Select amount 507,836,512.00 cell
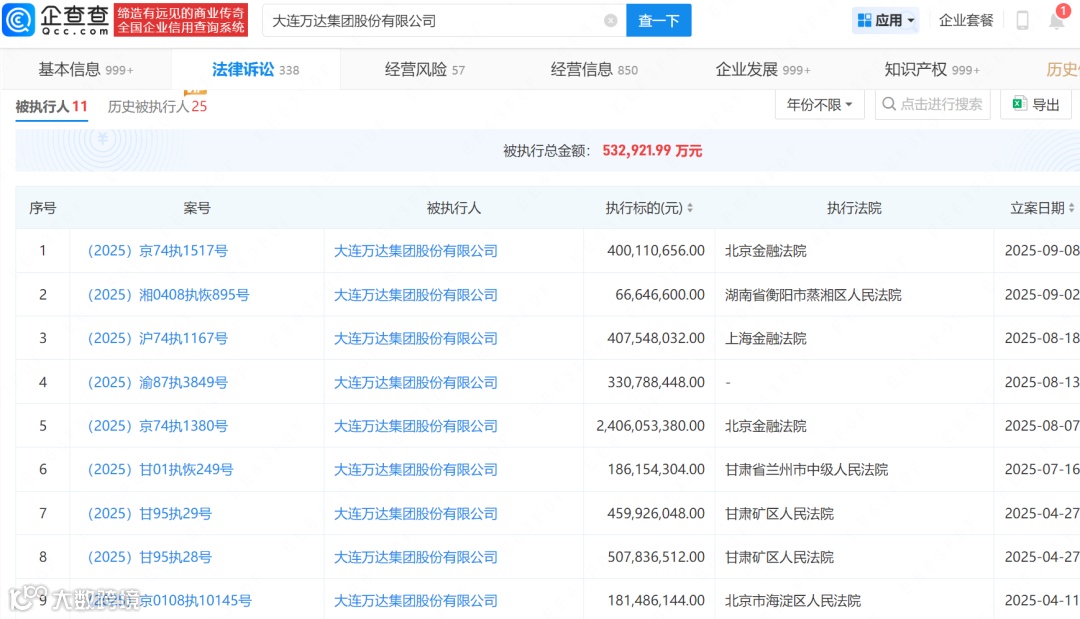This screenshot has width=1080, height=619. (656, 557)
